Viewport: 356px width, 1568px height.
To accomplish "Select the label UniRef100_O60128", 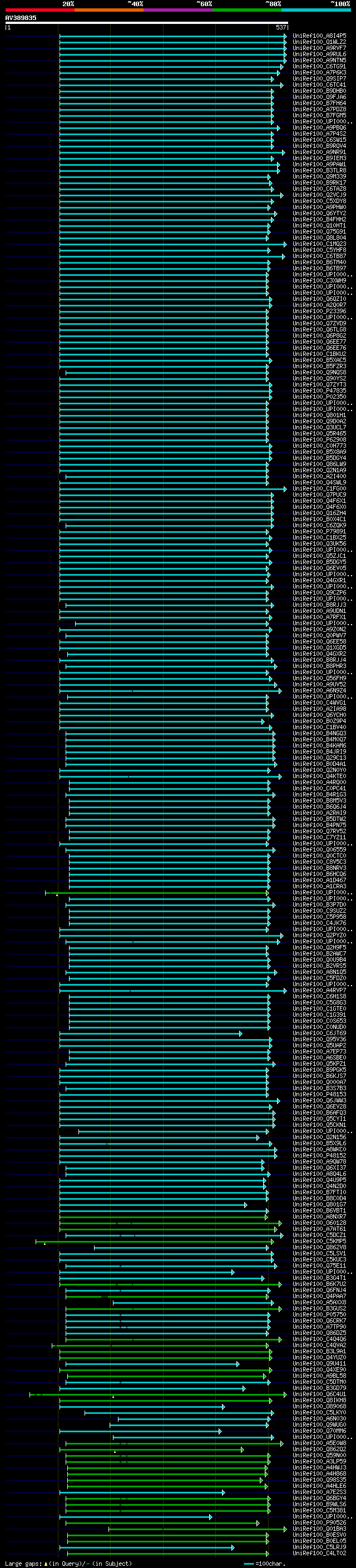I will pyautogui.click(x=319, y=1223).
